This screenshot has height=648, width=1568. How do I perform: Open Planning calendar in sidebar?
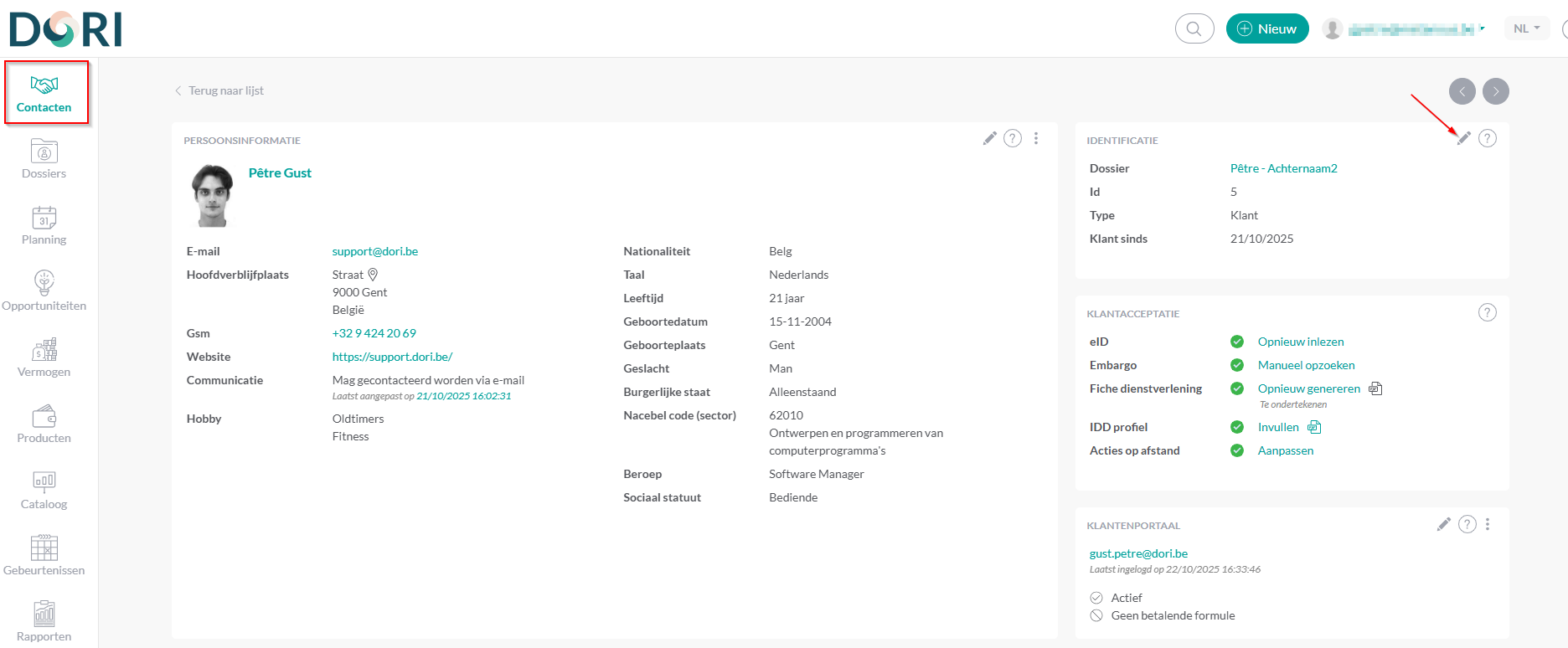point(44,225)
